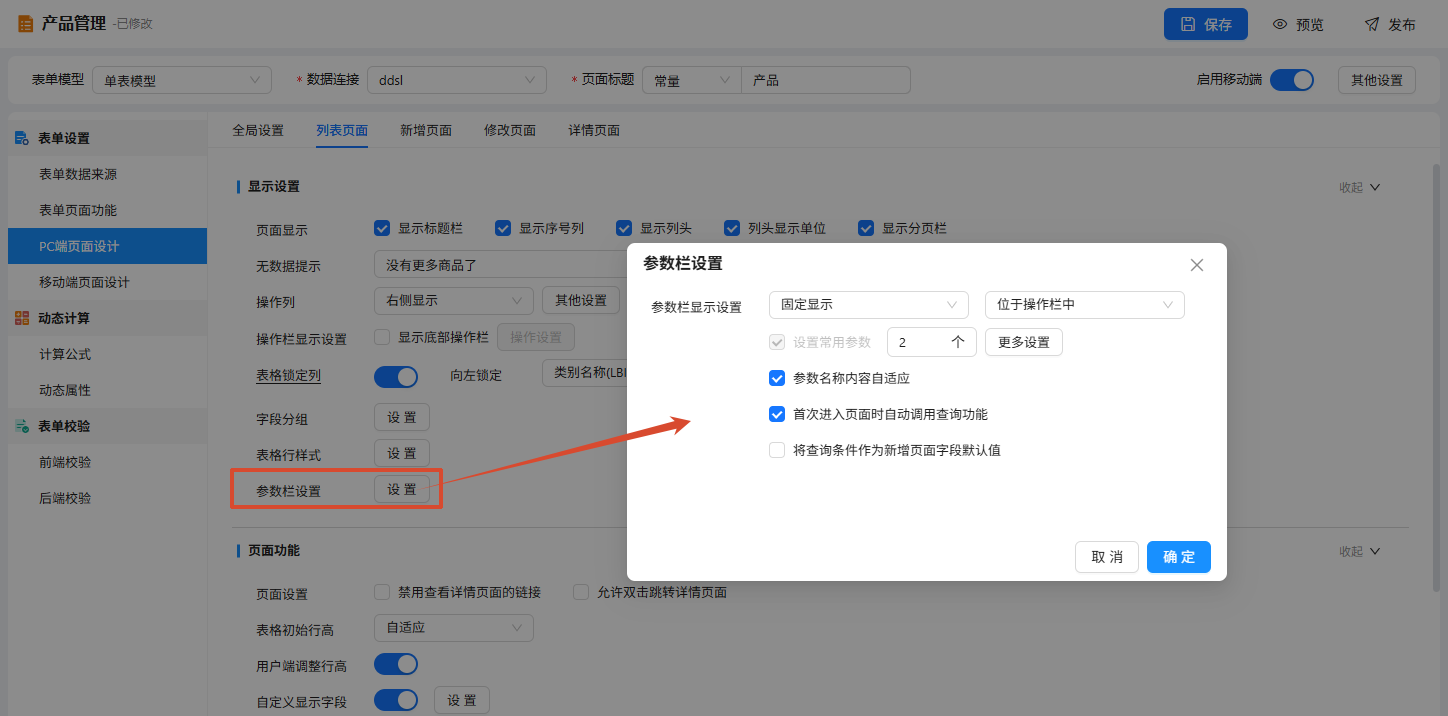Image resolution: width=1448 pixels, height=716 pixels.
Task: Switch to 新增页面 tab
Action: point(426,130)
